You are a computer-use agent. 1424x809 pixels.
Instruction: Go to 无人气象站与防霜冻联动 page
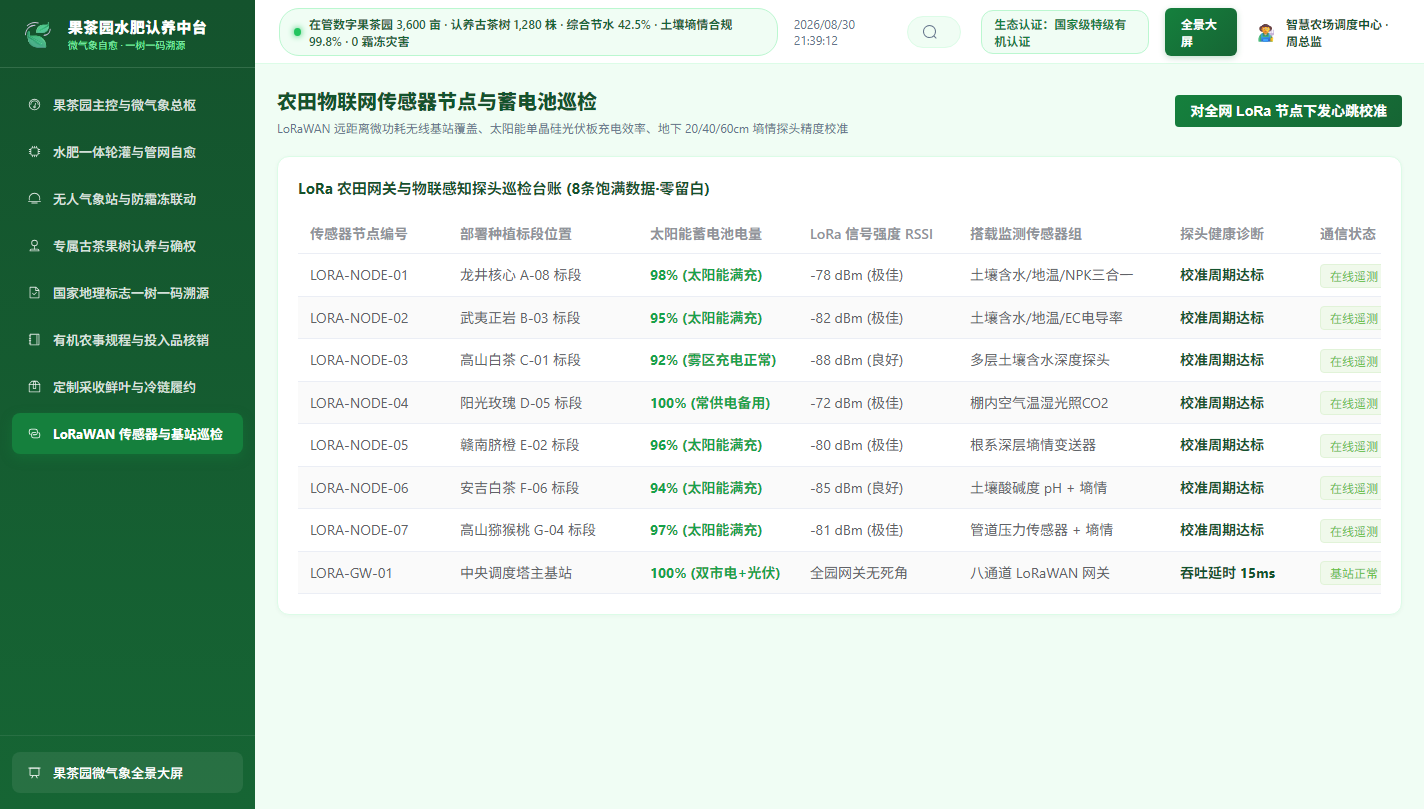127,199
